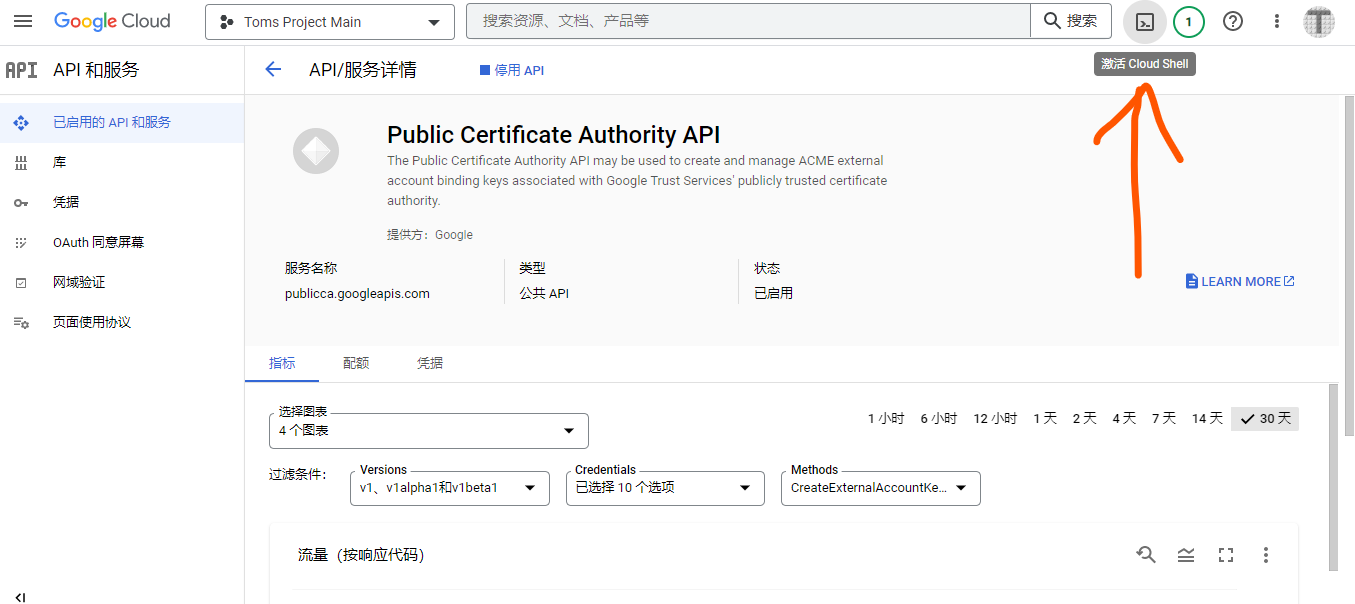
Task: Click the search resources input field
Action: pyautogui.click(x=748, y=21)
